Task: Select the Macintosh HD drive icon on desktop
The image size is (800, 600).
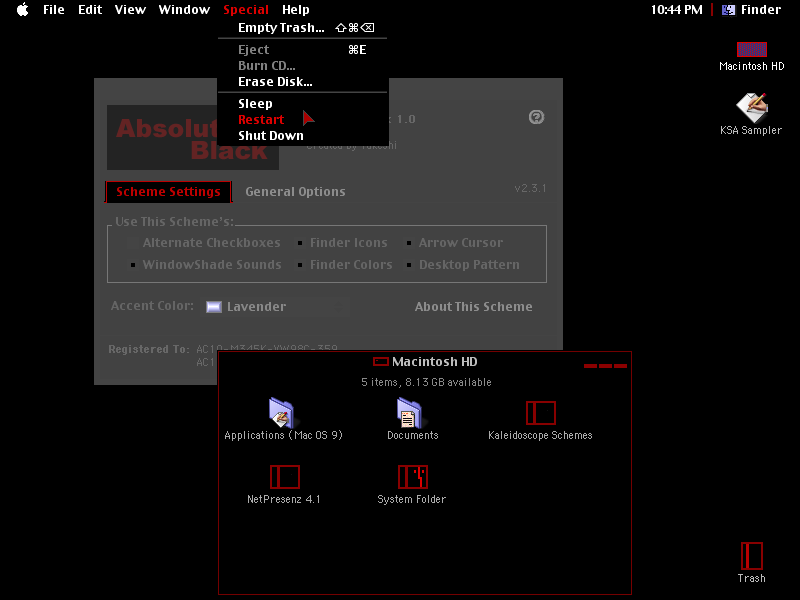Action: pos(752,49)
